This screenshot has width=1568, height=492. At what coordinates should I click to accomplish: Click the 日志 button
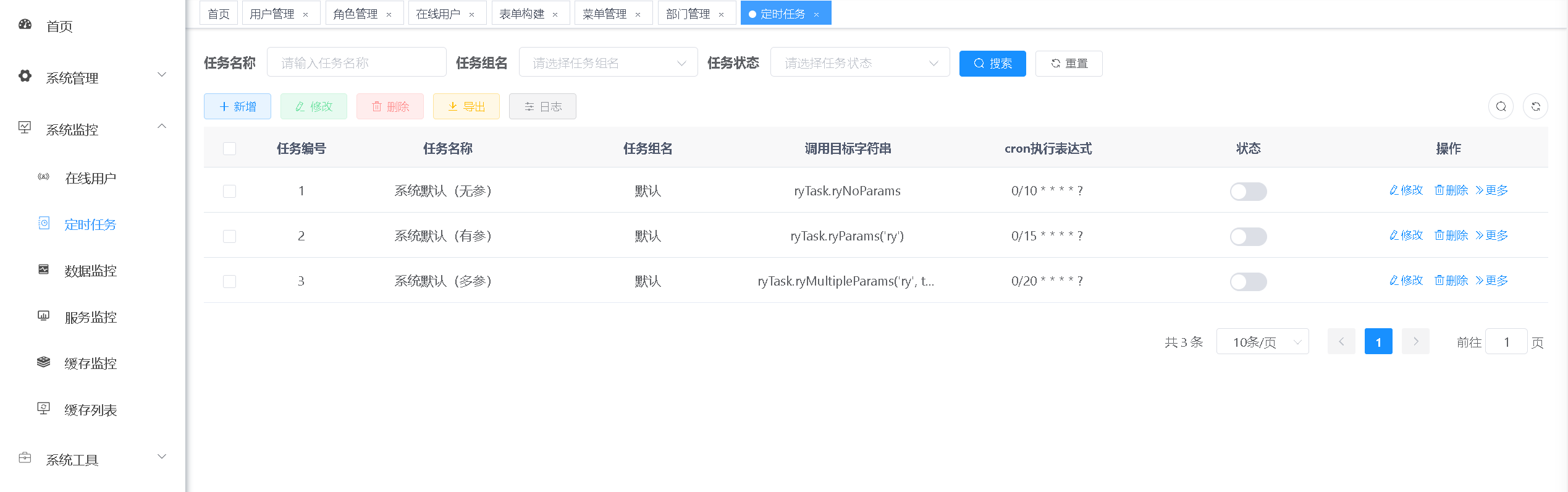pyautogui.click(x=542, y=106)
